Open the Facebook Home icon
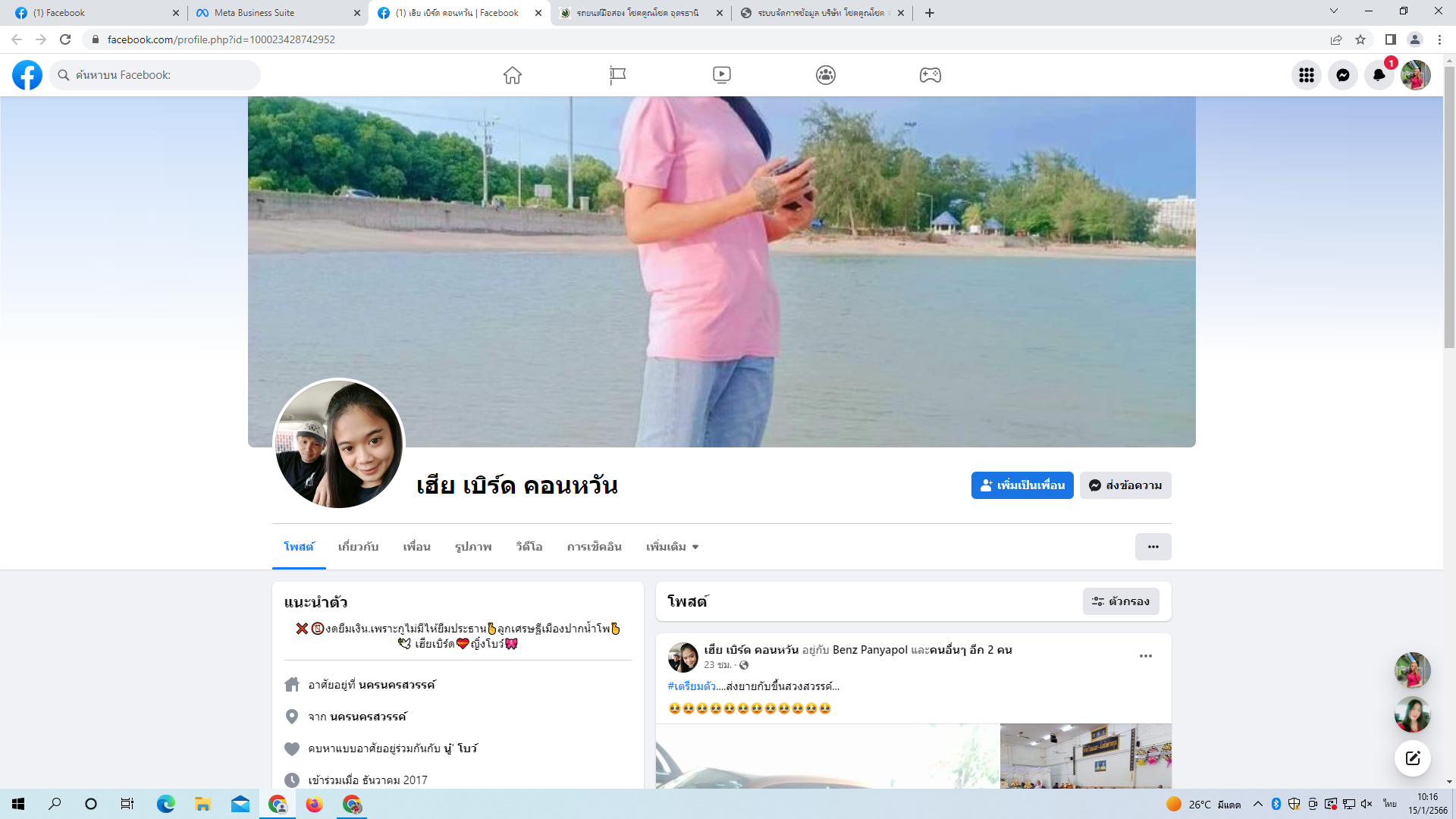Screen dimensions: 1456x819 pos(513,75)
